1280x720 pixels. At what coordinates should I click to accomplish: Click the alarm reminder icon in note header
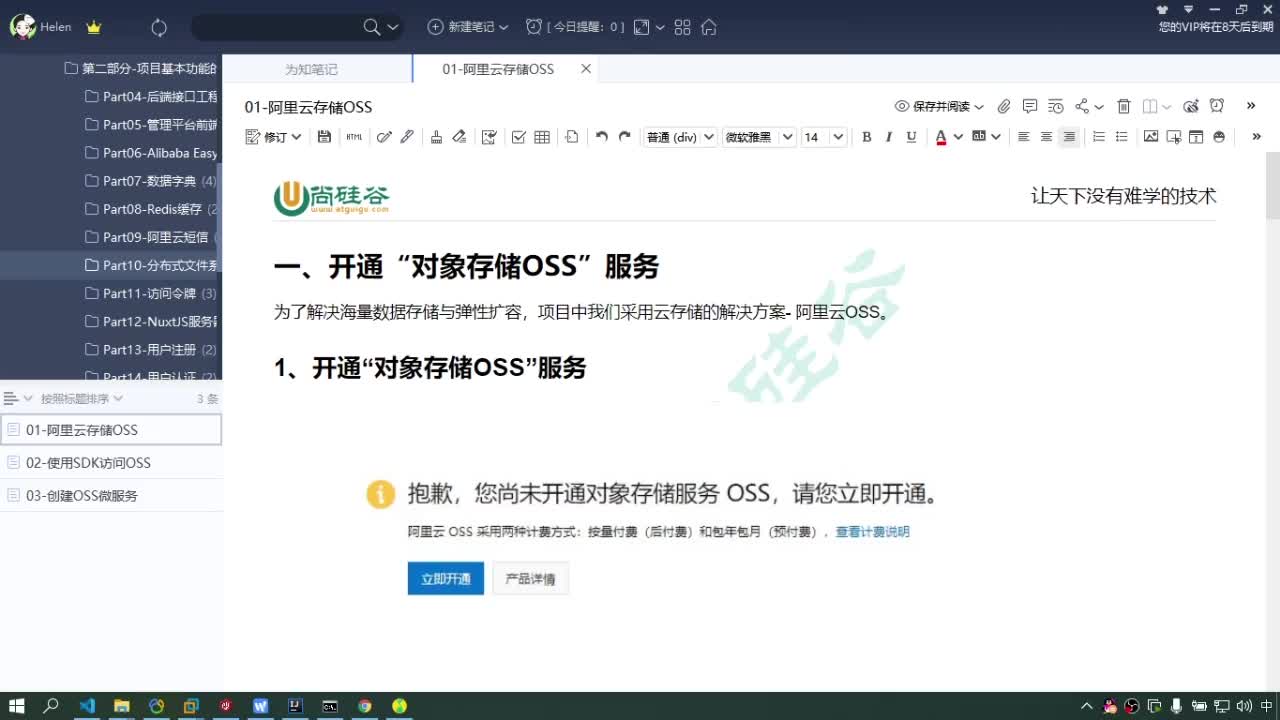pyautogui.click(x=1217, y=106)
